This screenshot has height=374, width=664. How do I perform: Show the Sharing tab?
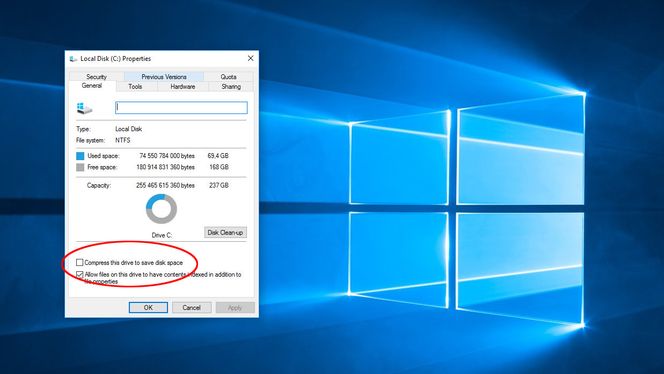pos(231,86)
